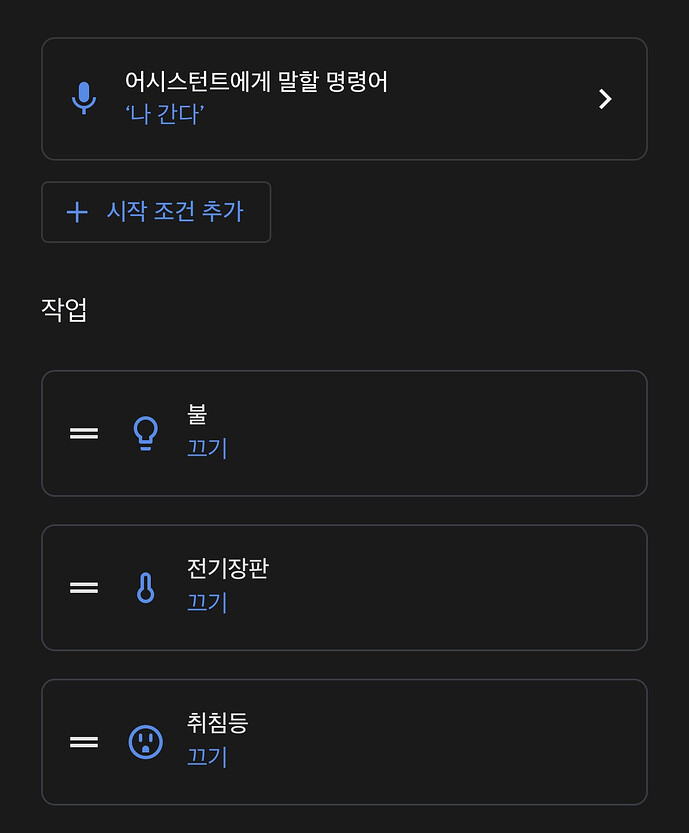Click empty space in the 취침등 card
The width and height of the screenshot is (689, 833).
click(450, 742)
